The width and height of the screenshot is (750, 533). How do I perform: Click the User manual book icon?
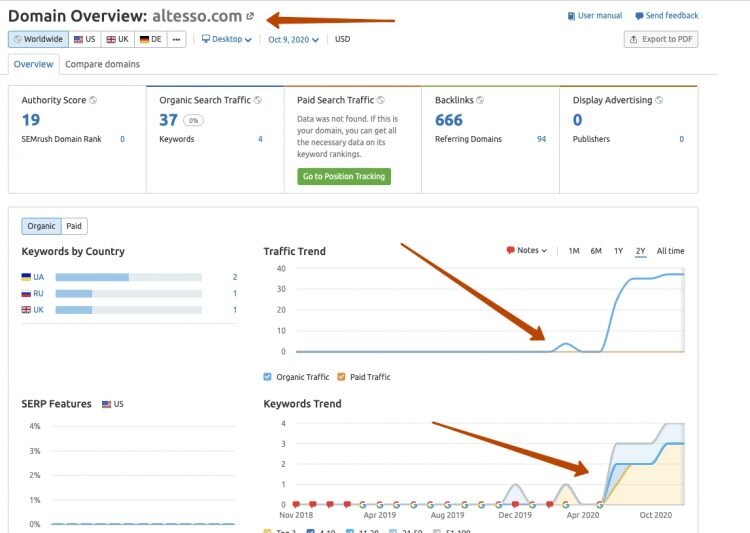[x=571, y=16]
